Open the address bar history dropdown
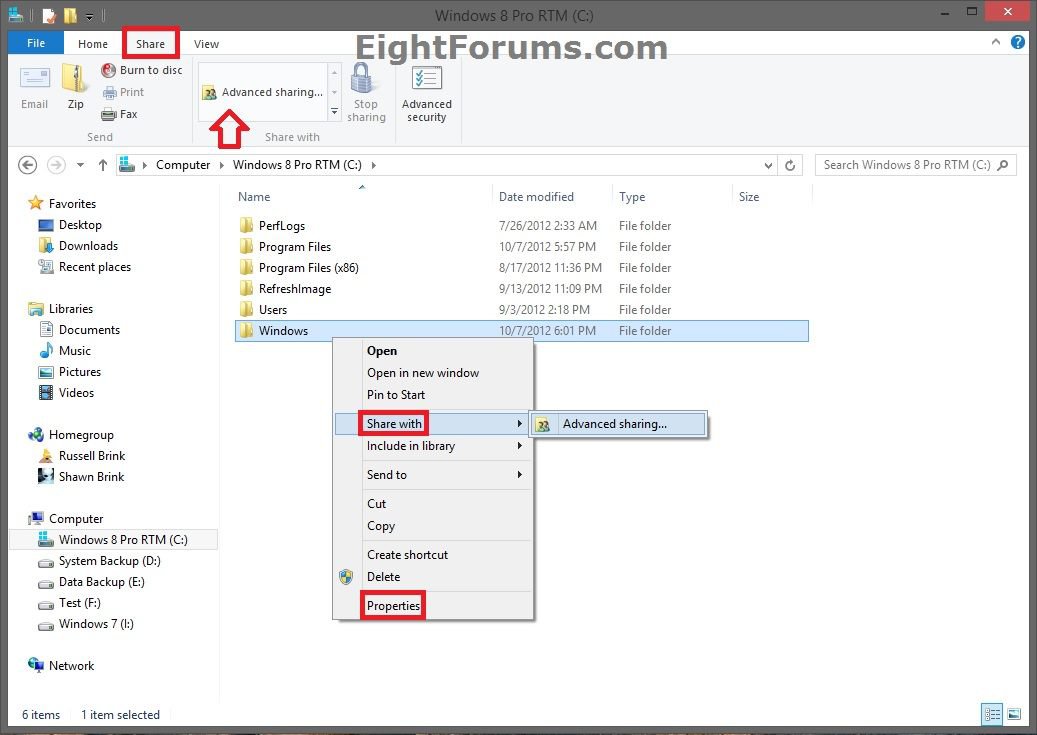The image size is (1037, 735). pos(768,165)
